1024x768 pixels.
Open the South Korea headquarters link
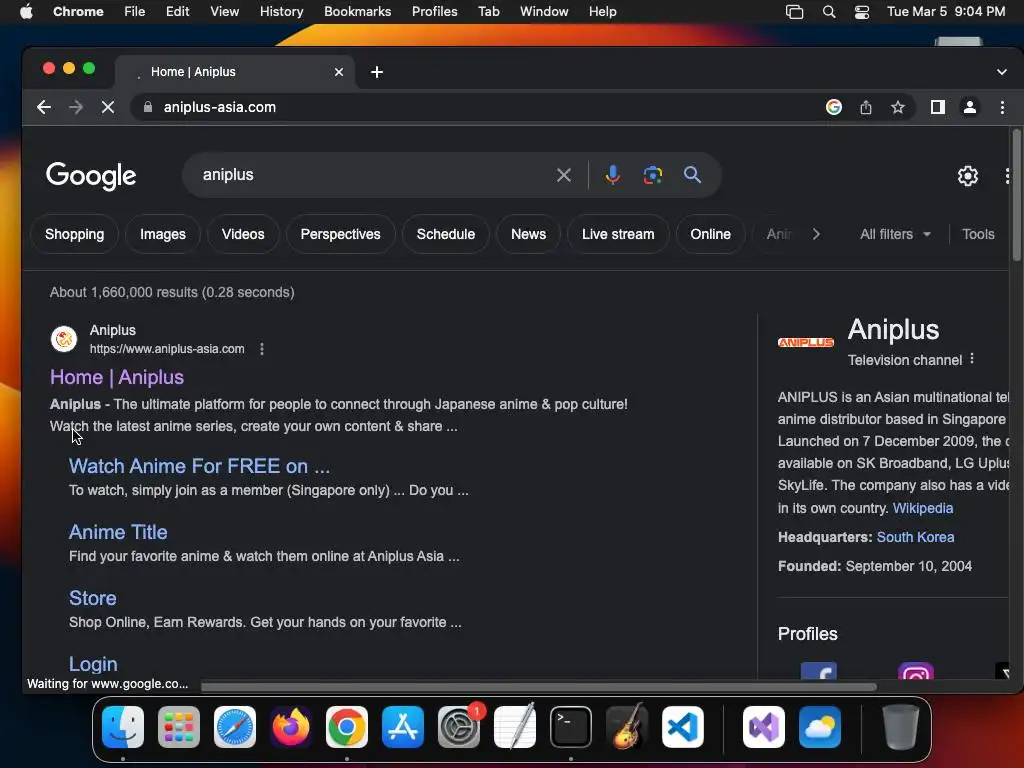point(915,537)
